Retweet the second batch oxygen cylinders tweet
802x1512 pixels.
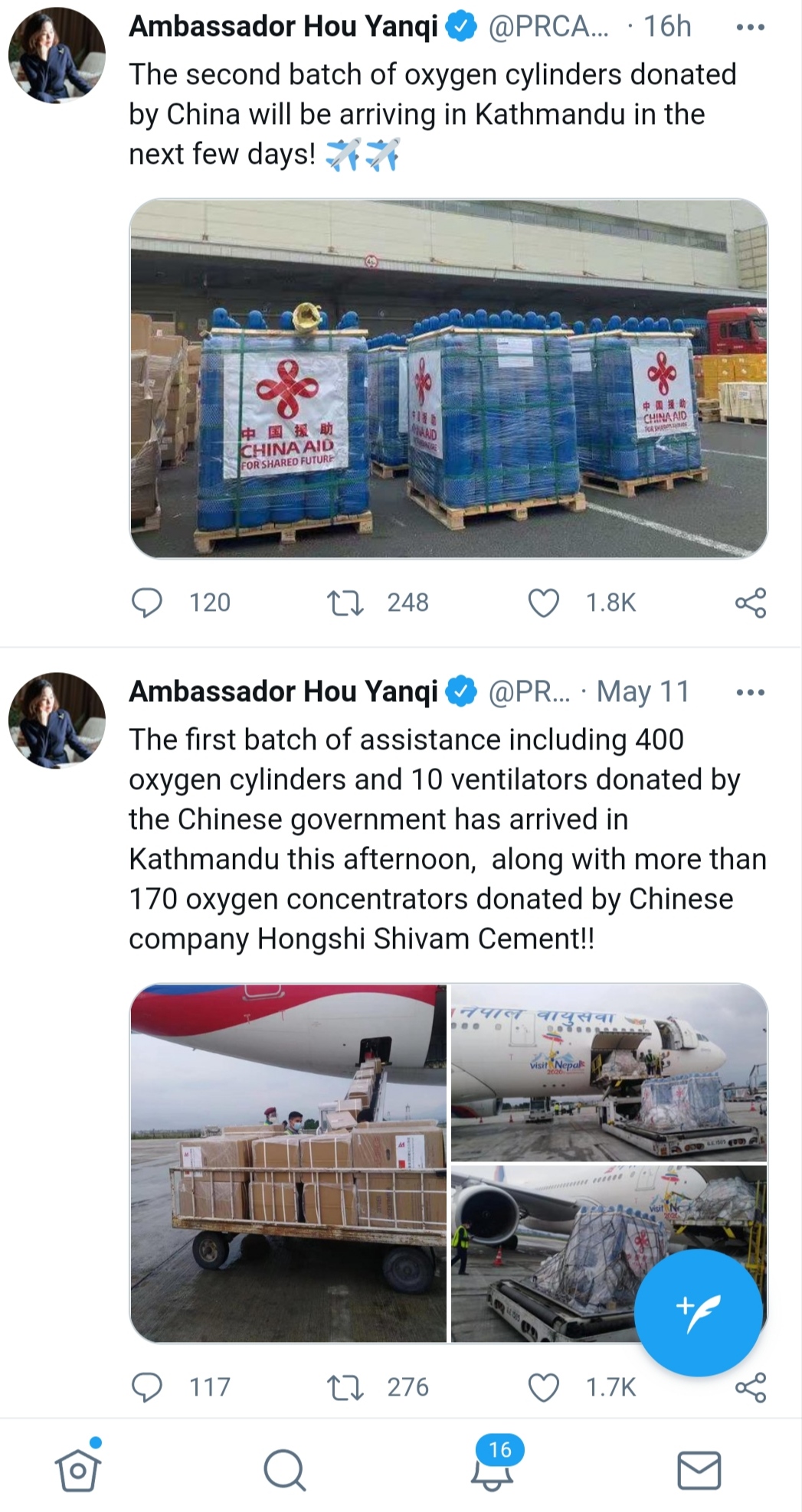point(345,603)
